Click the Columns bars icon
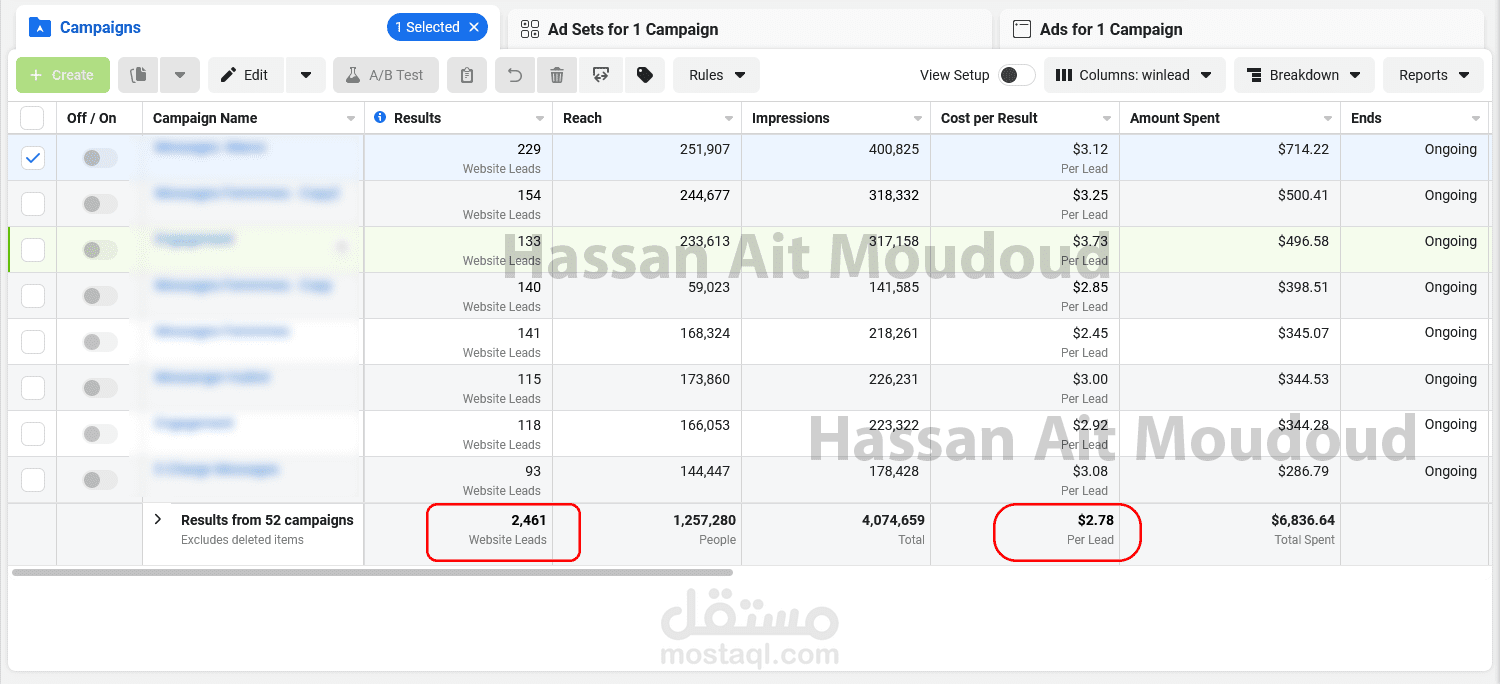This screenshot has height=684, width=1500. click(x=1064, y=75)
